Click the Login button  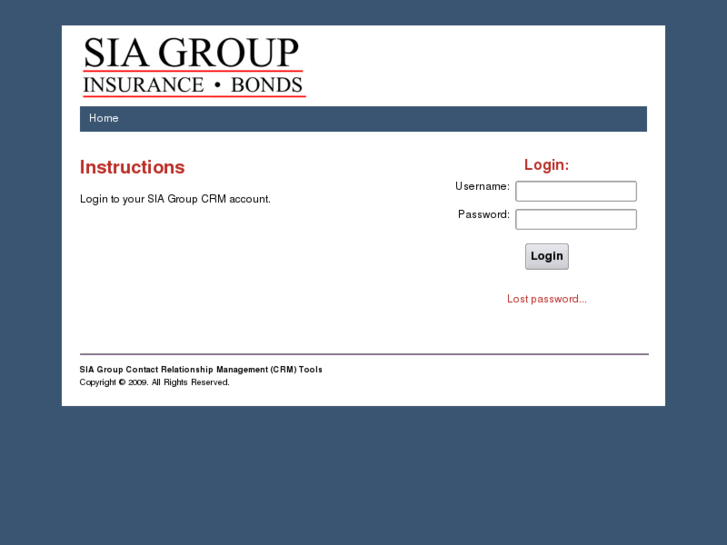547,256
